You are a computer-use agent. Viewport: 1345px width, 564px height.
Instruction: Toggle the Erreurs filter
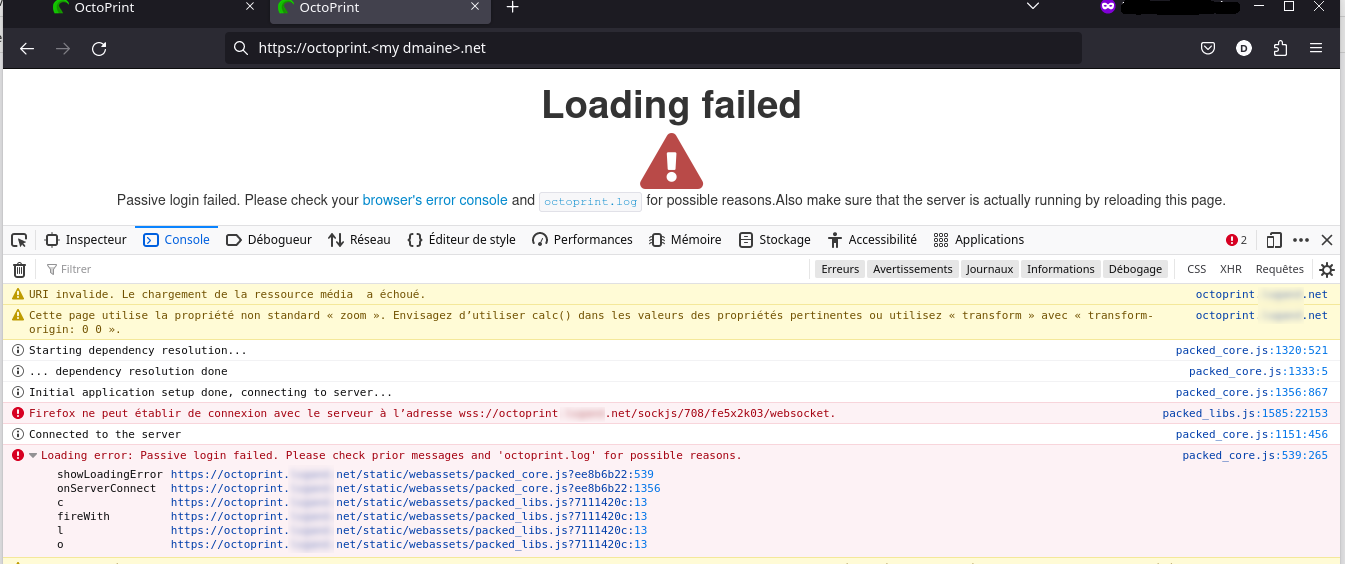click(840, 269)
